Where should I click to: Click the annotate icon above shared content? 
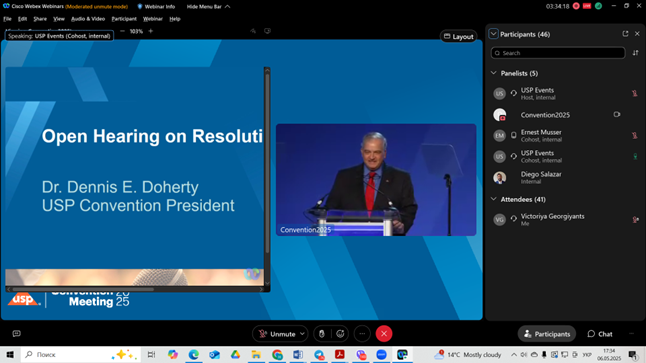click(x=253, y=31)
